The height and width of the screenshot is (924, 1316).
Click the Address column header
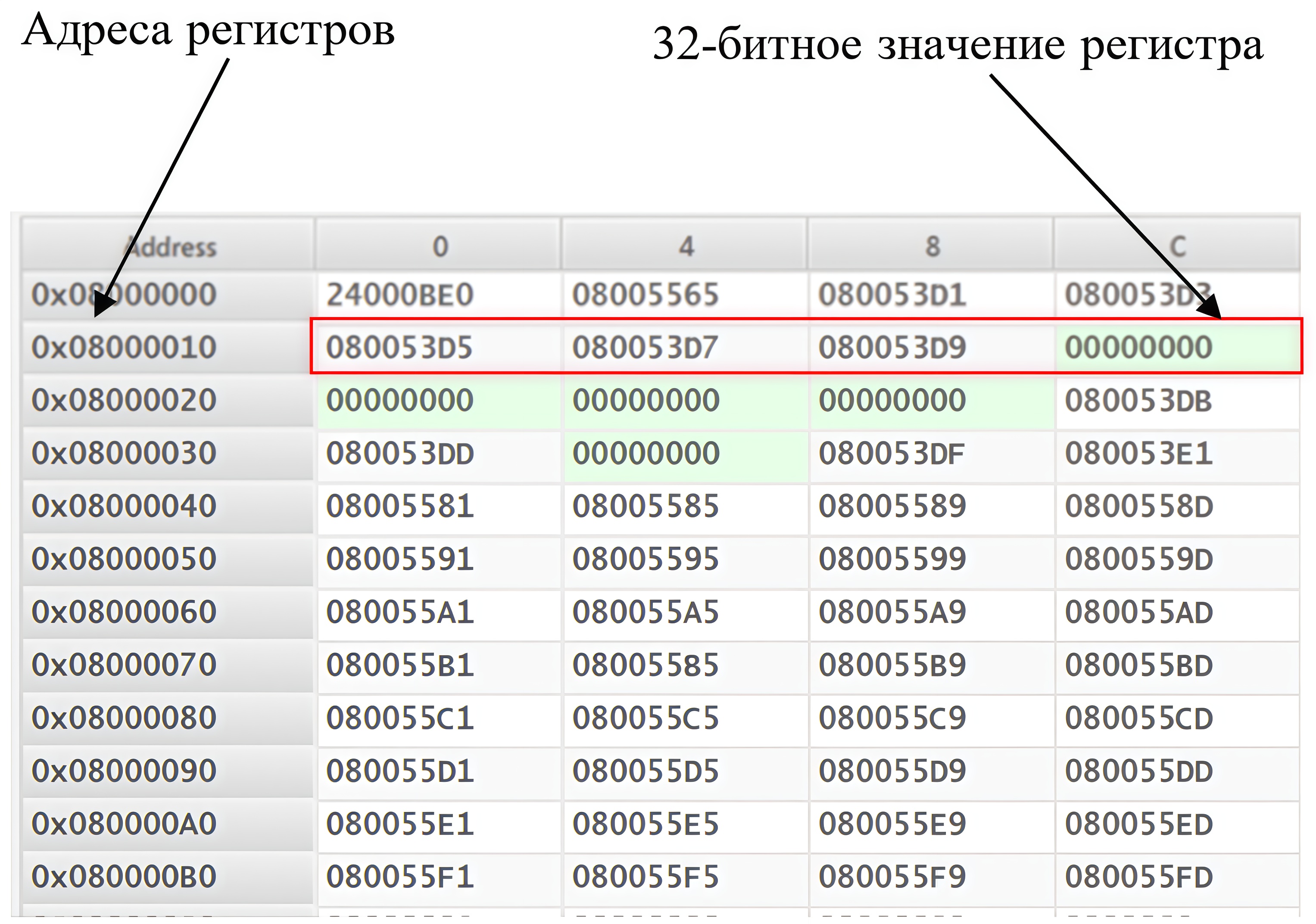[x=170, y=247]
